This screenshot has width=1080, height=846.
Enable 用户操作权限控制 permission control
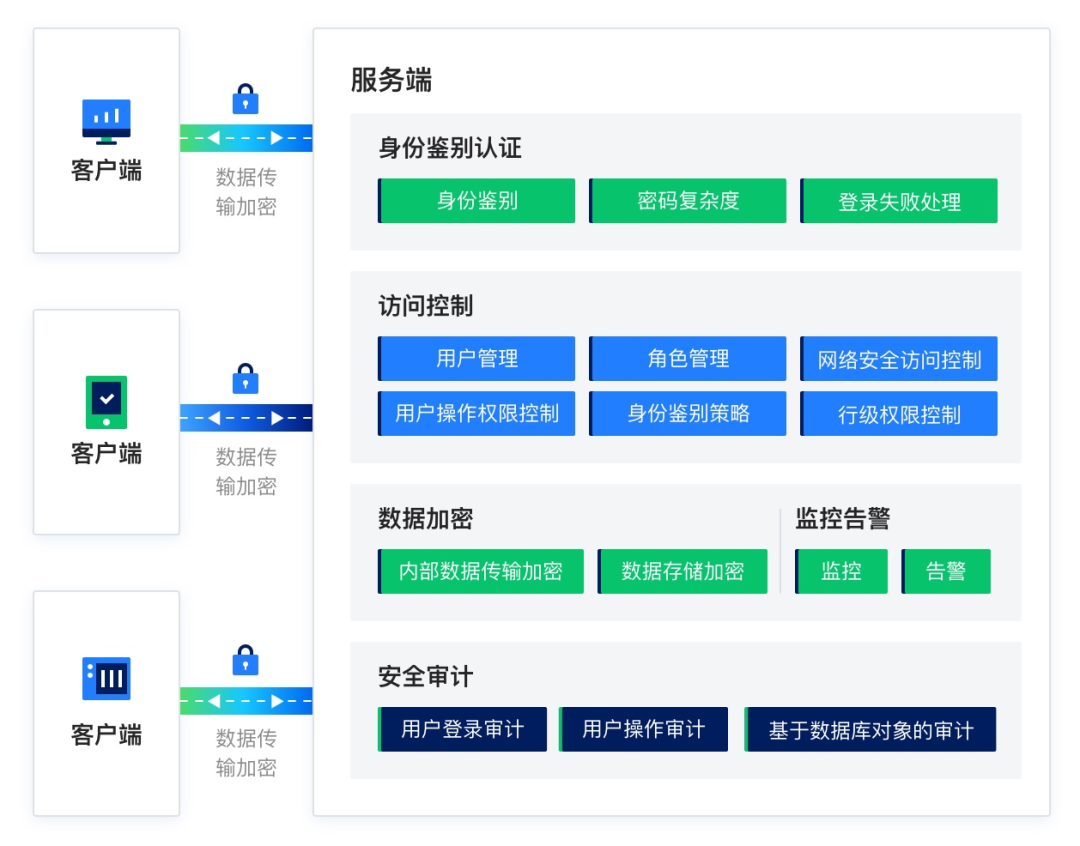(x=476, y=413)
